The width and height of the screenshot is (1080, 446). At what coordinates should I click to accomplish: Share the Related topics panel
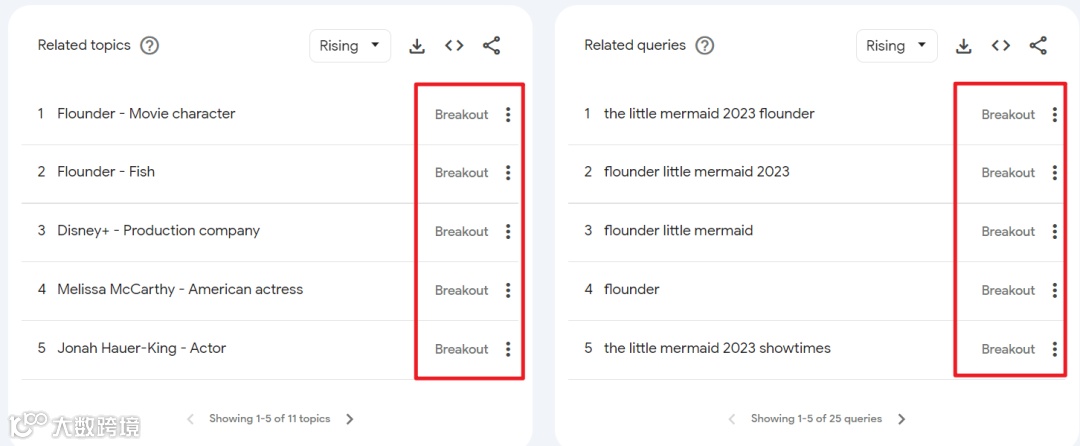coord(491,46)
